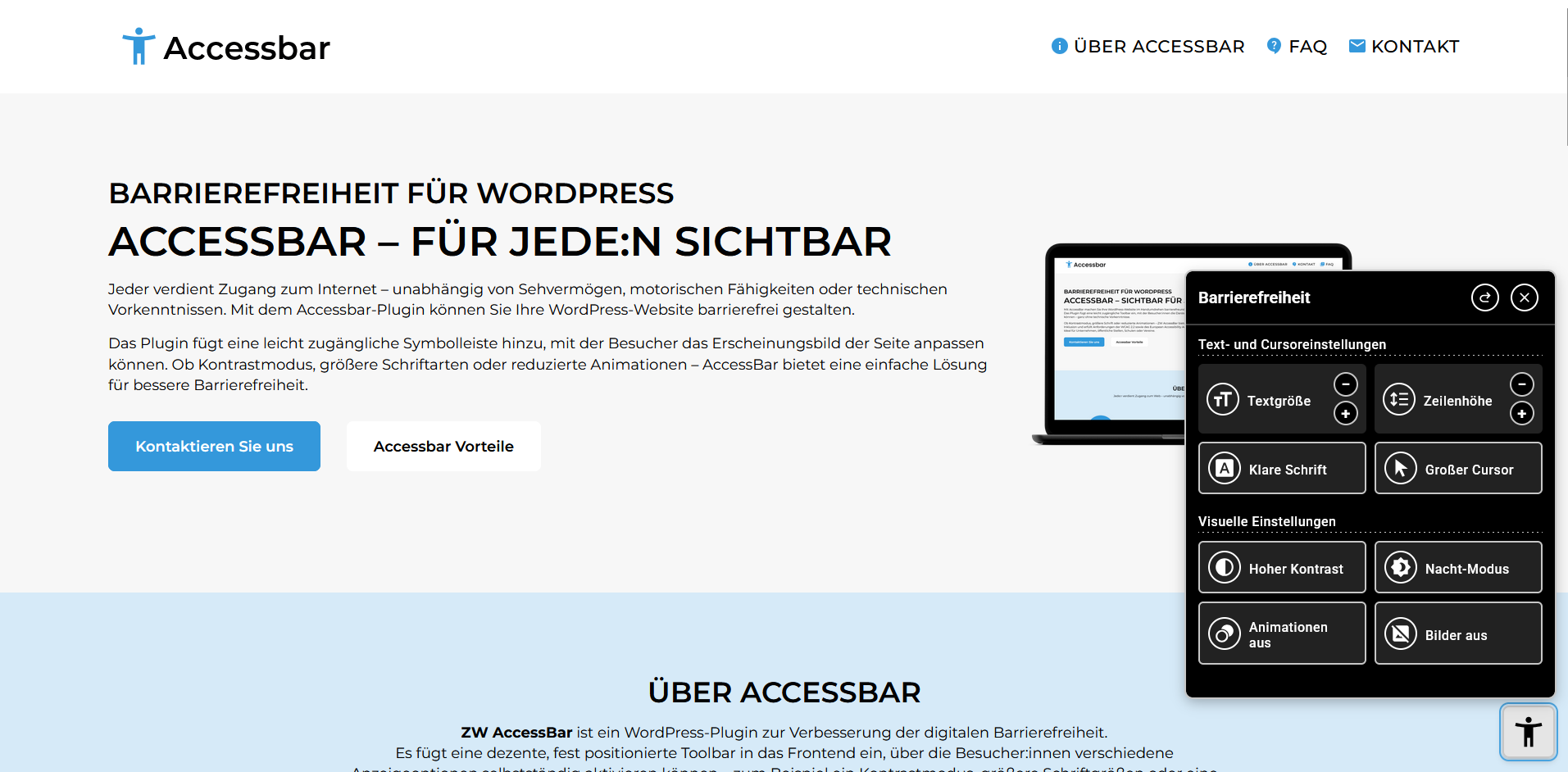Increase Zeilenhöhe with the plus button
Screen dimensions: 1568x772
pos(1521,414)
